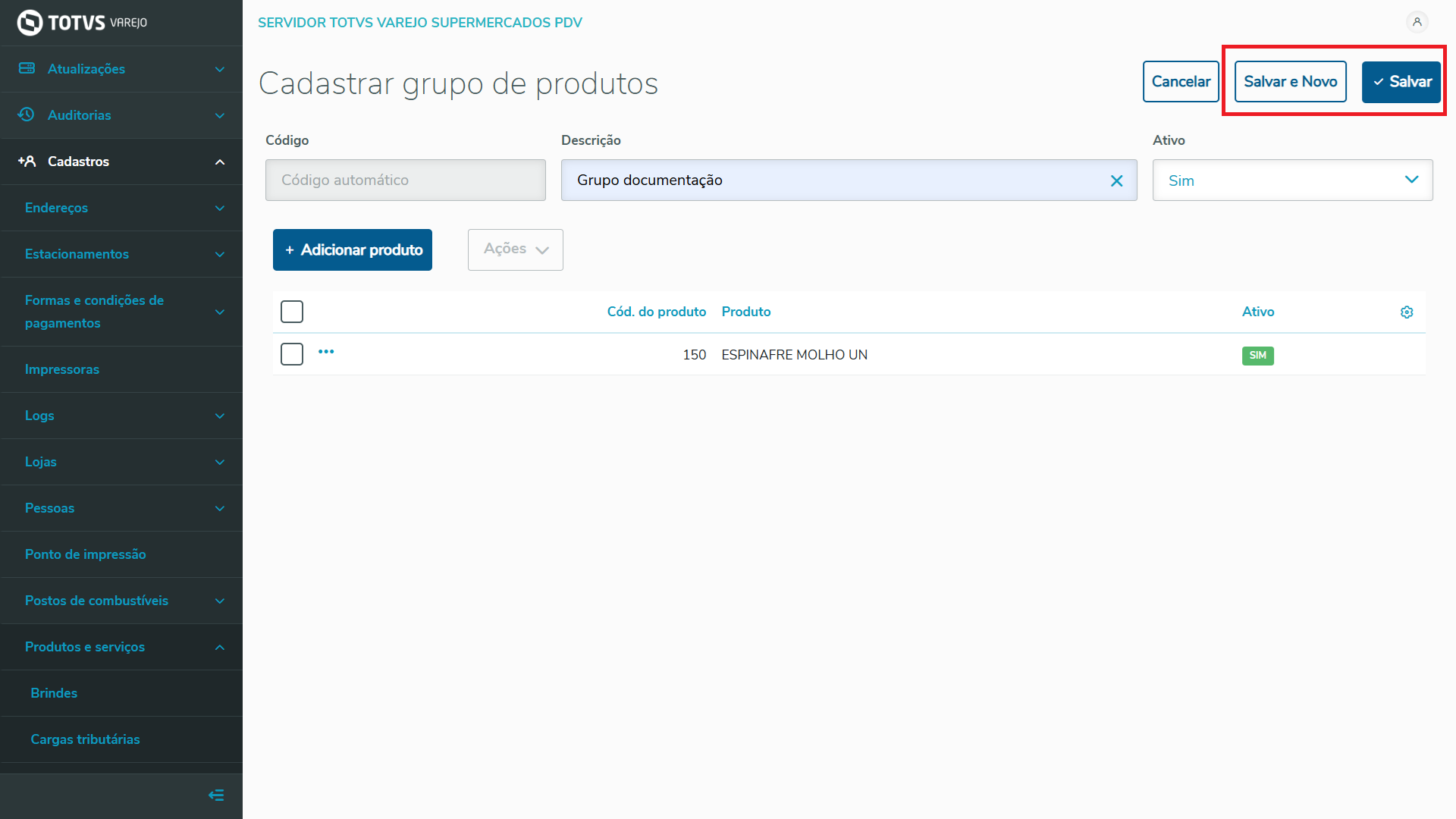Open table column settings via the gear icon

tap(1407, 312)
